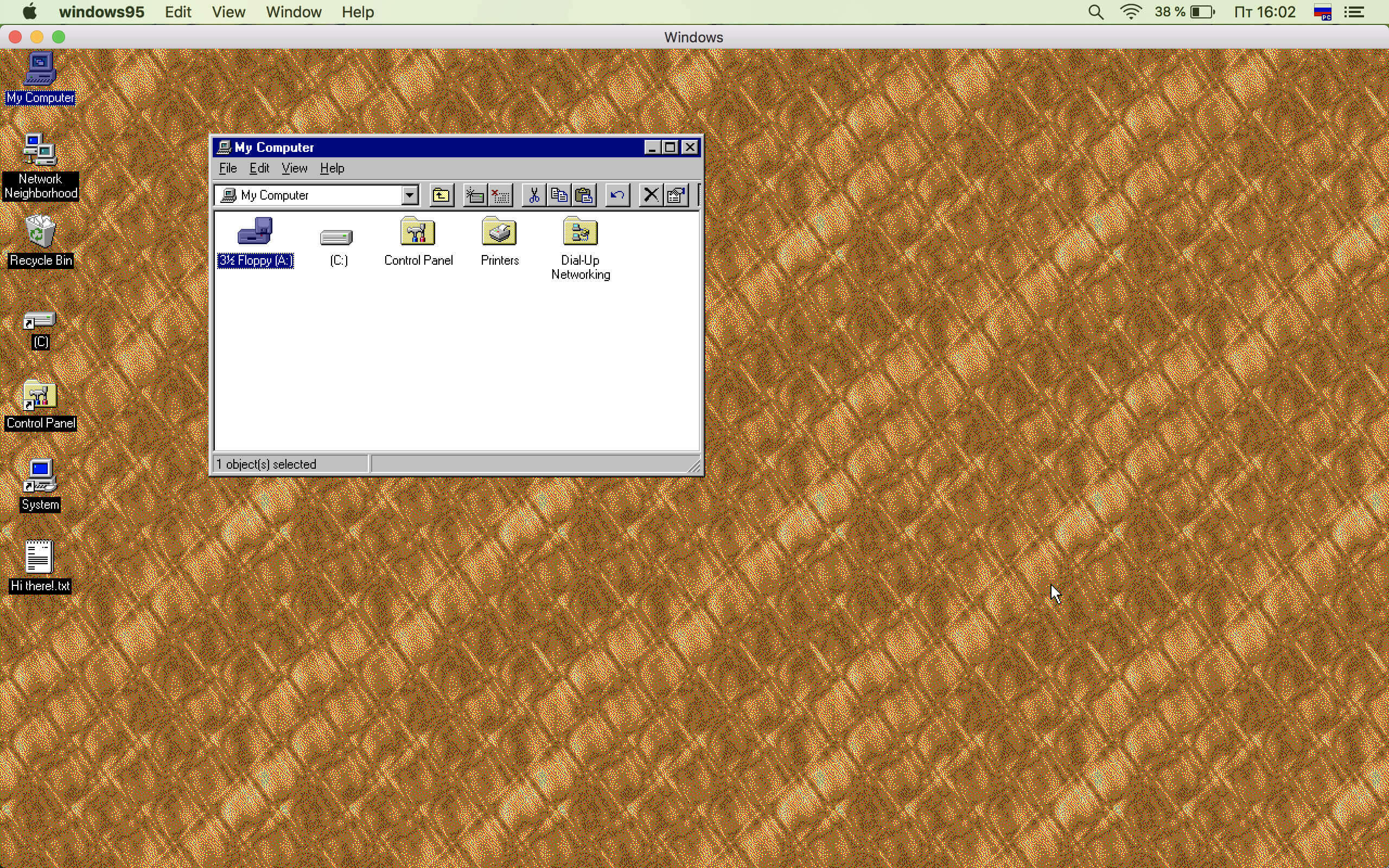Screen dimensions: 1389x868
Task: Click the green fullscreen button of Windows window
Action: [59, 37]
